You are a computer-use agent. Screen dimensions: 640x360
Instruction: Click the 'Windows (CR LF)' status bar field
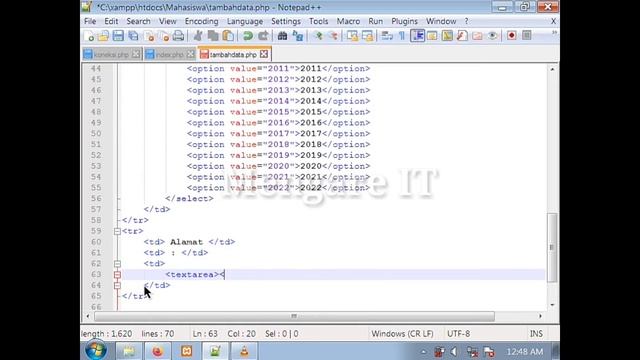tap(402, 334)
